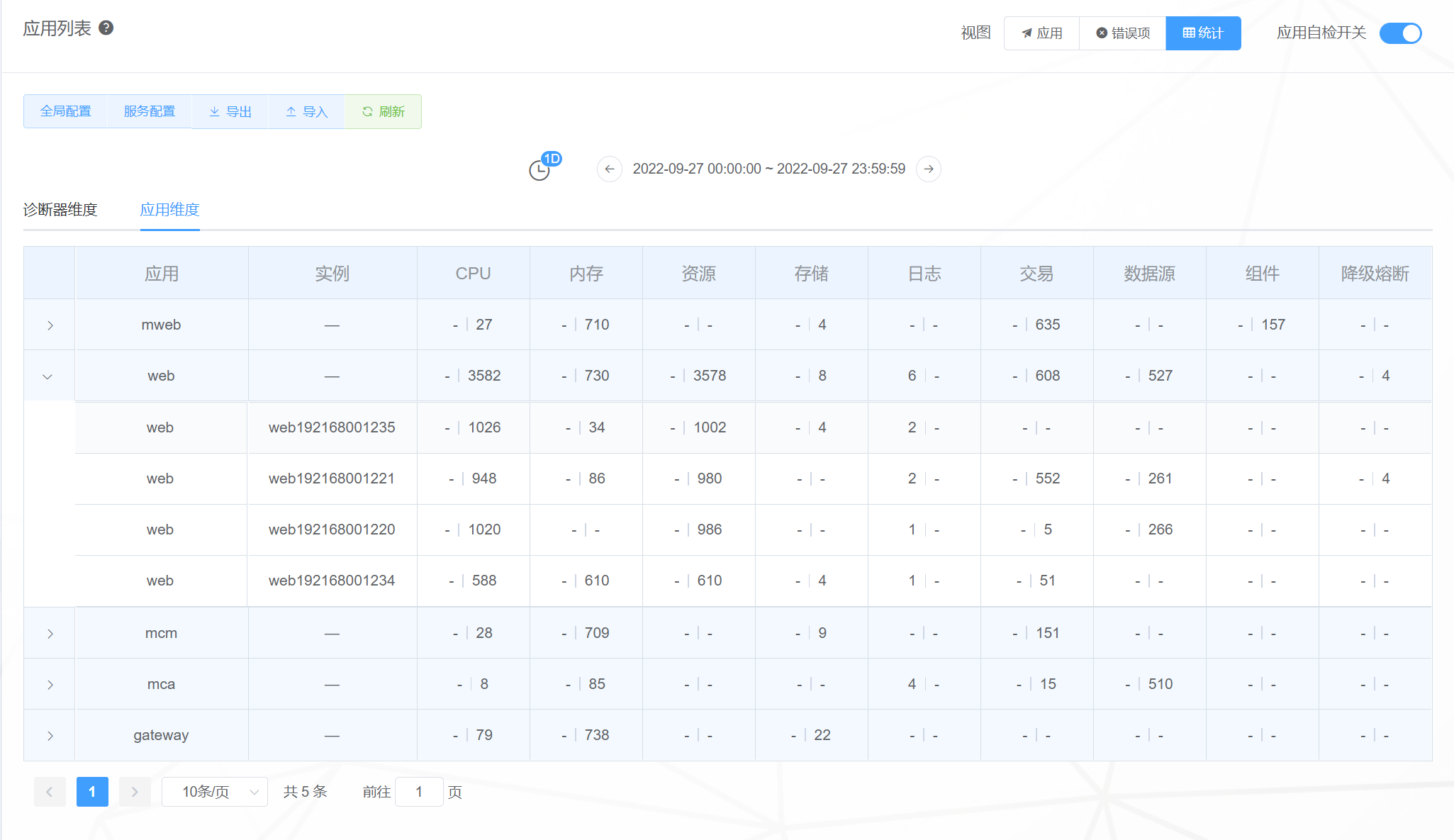Click instance web192168001221

point(332,478)
